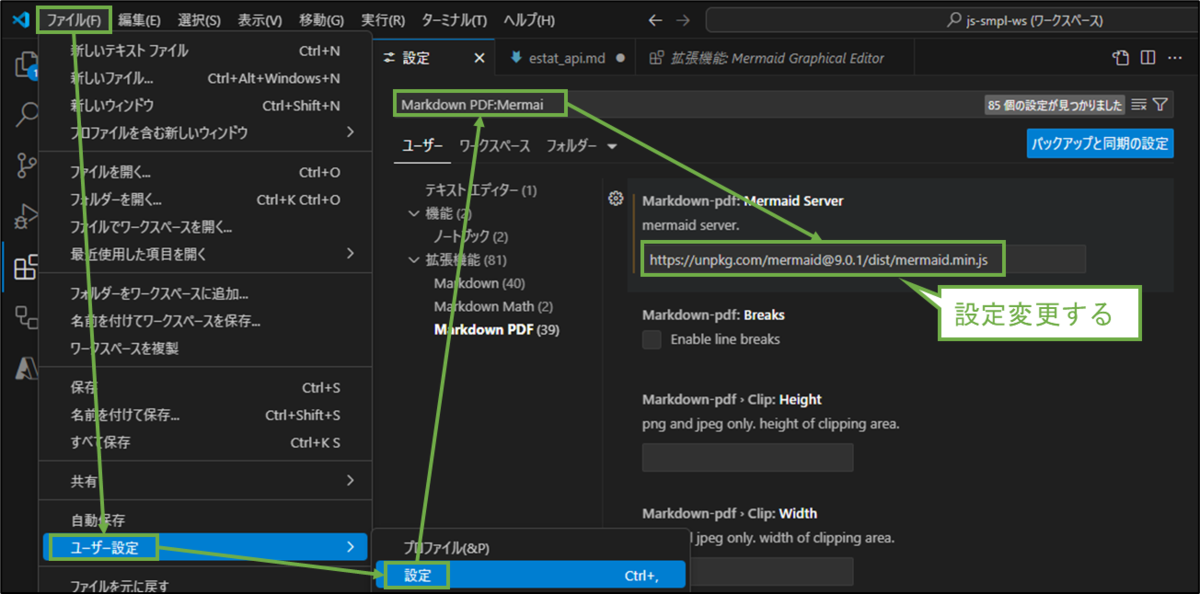Image resolution: width=1200 pixels, height=594 pixels.
Task: Choose フォルダーを開く... menu item
Action: (207, 199)
